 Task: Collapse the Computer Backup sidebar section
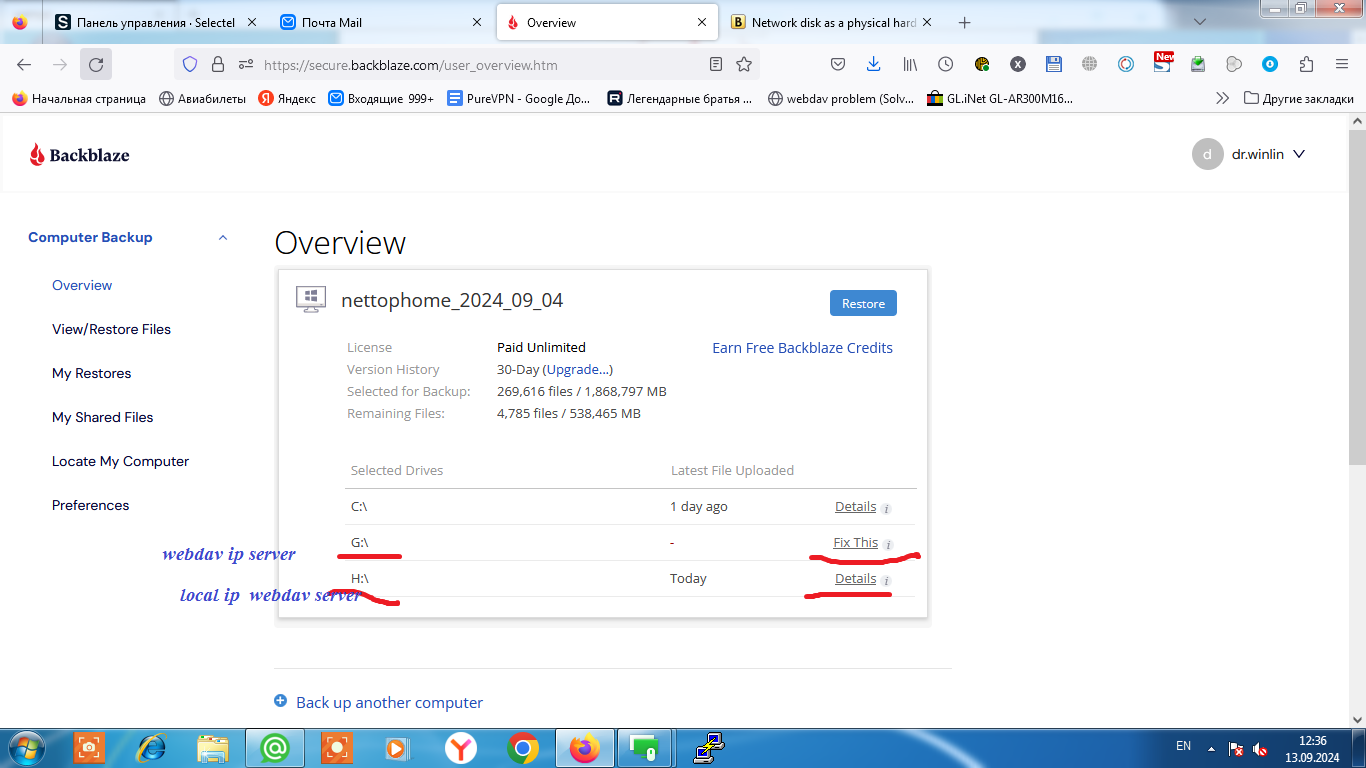coord(223,237)
